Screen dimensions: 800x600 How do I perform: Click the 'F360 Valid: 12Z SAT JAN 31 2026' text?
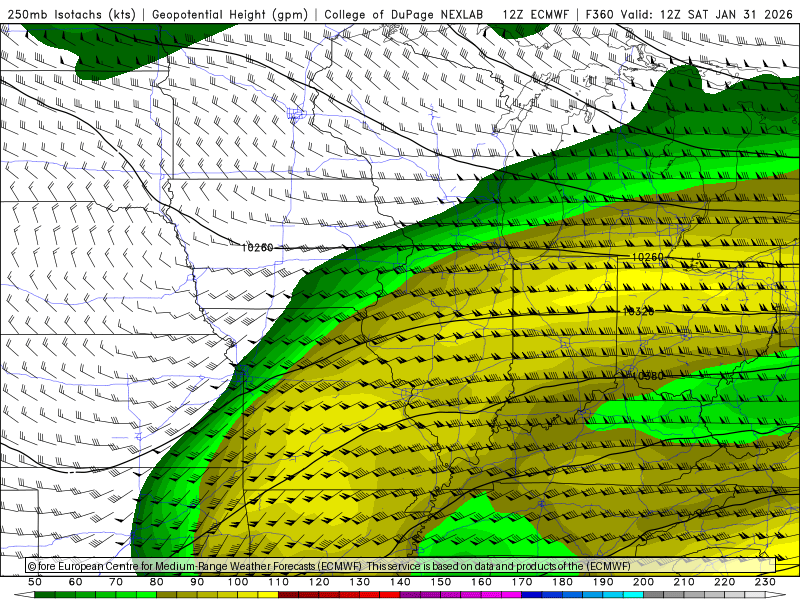(x=689, y=14)
